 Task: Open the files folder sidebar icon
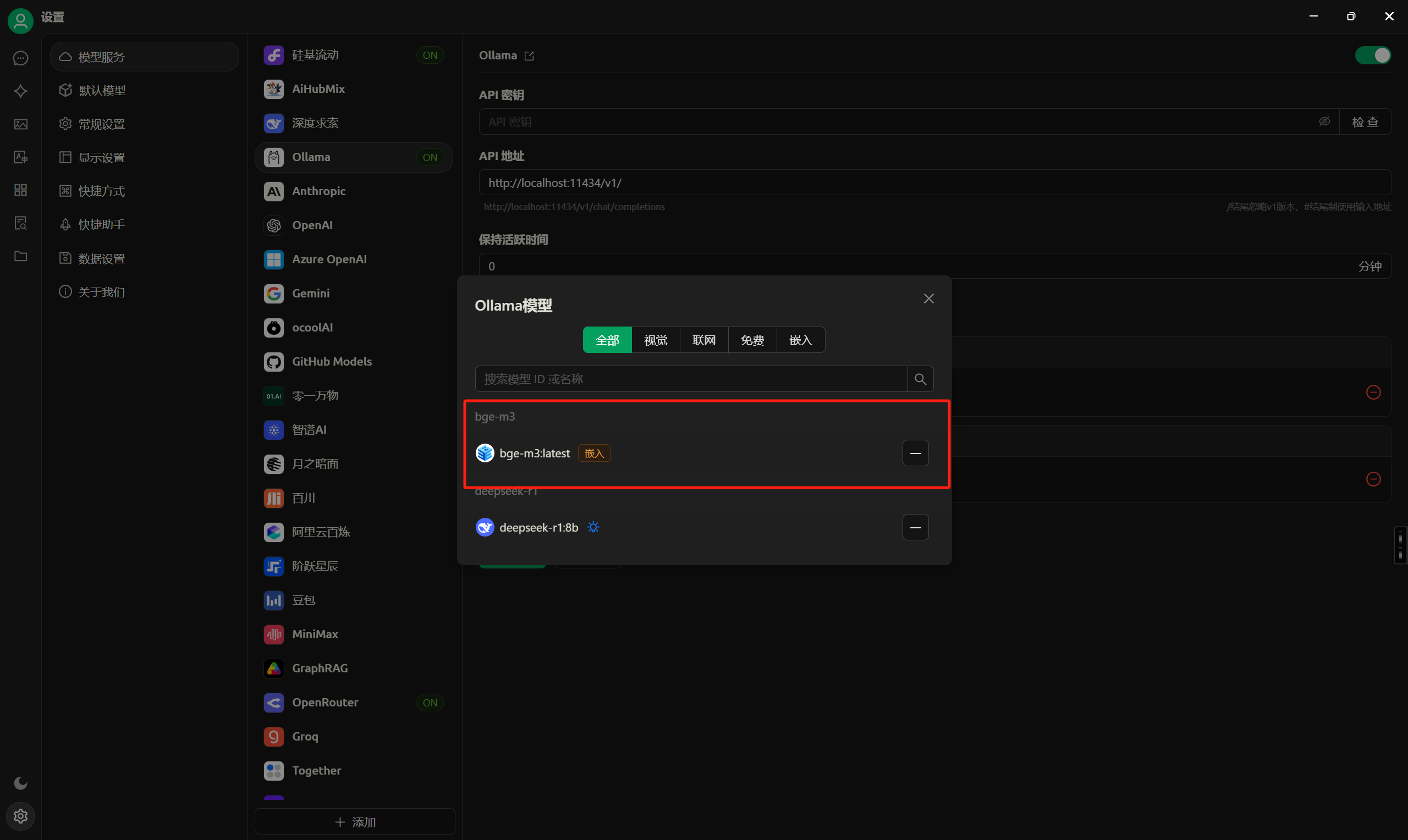[20, 256]
